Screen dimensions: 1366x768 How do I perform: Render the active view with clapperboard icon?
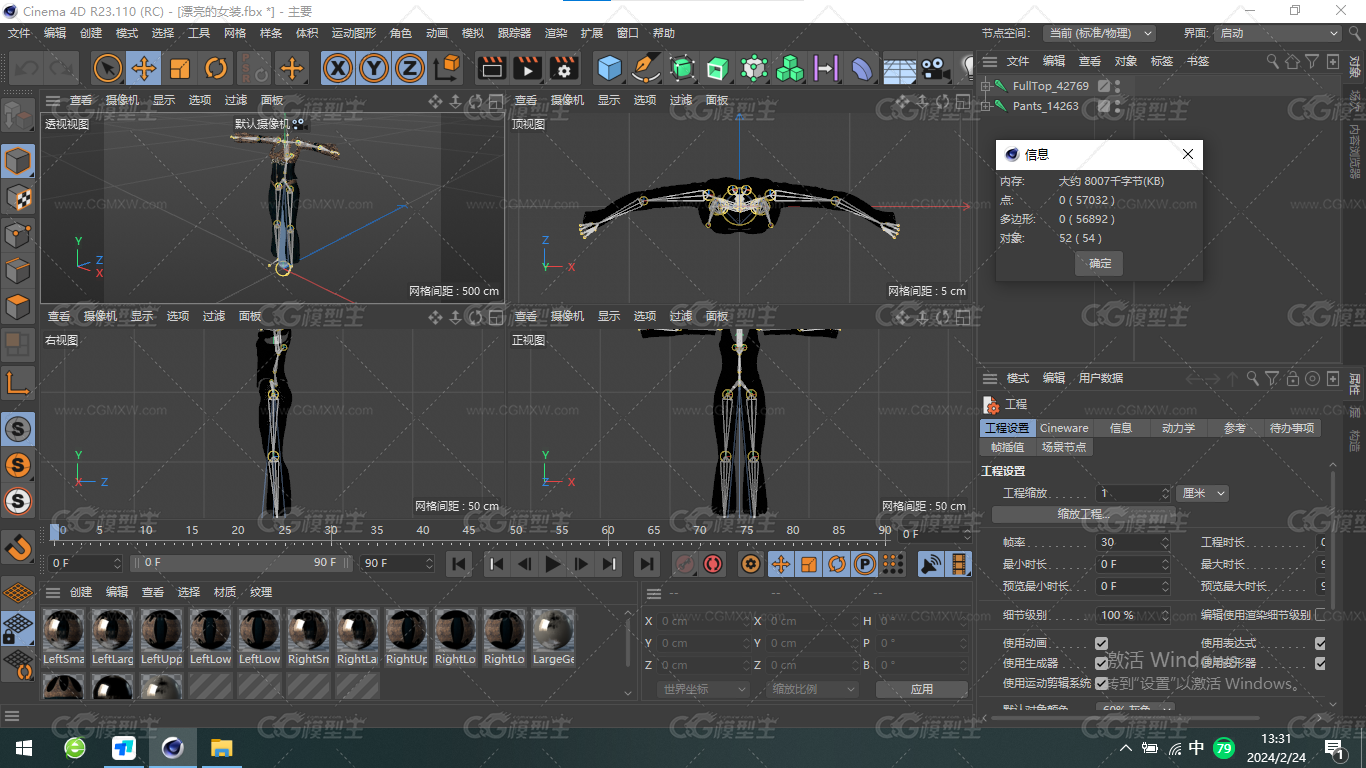click(491, 68)
